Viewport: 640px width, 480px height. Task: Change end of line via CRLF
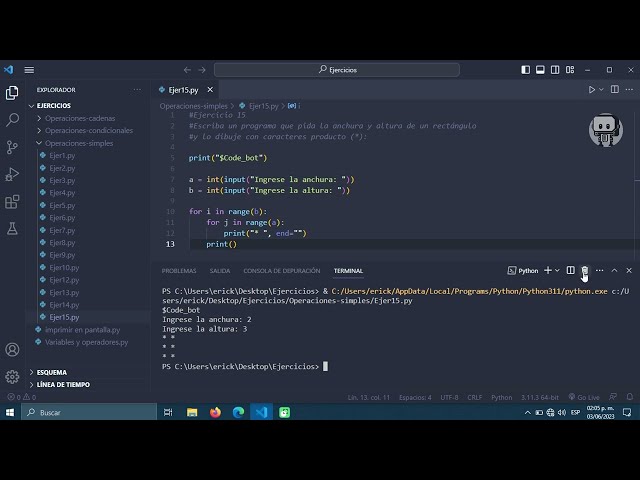click(474, 397)
